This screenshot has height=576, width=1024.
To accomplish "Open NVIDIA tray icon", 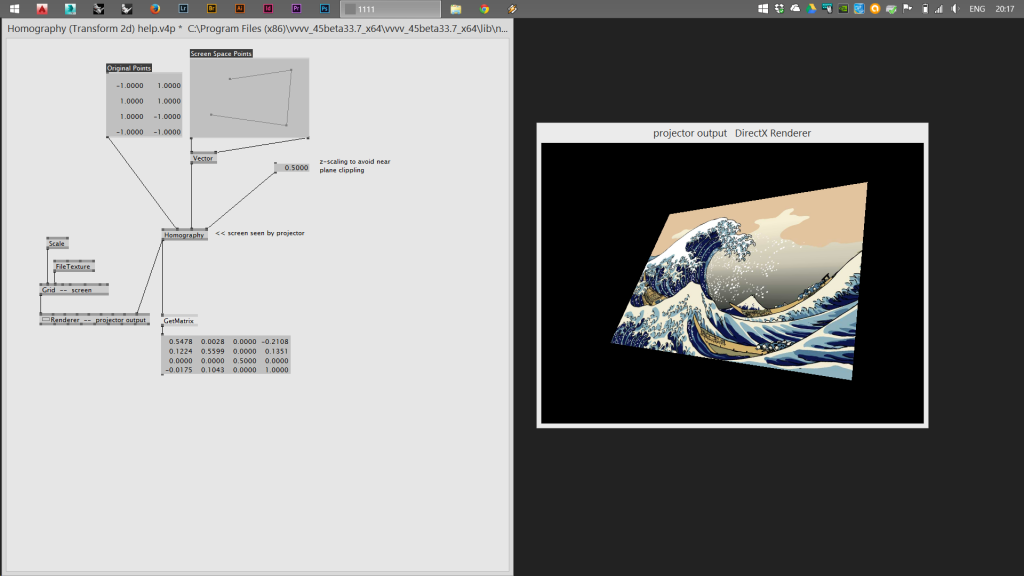I will pyautogui.click(x=843, y=8).
